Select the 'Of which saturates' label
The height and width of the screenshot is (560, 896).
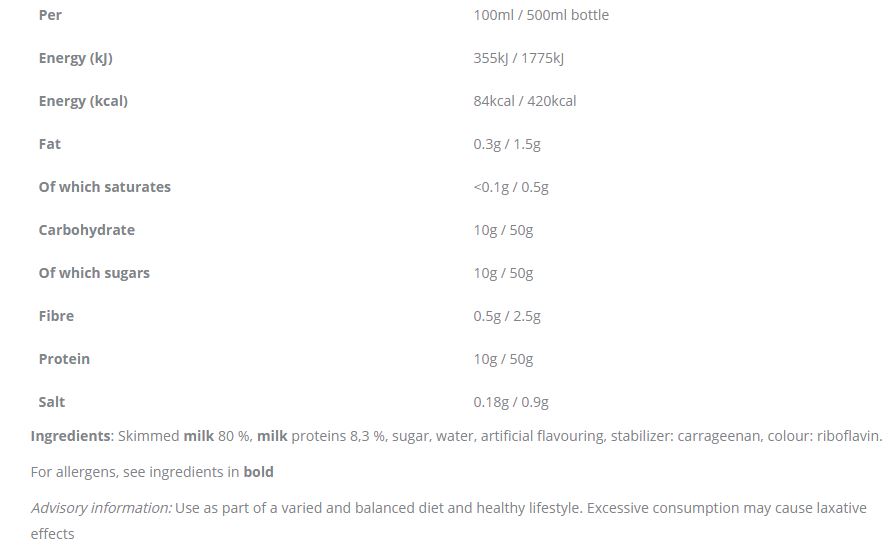click(x=104, y=187)
